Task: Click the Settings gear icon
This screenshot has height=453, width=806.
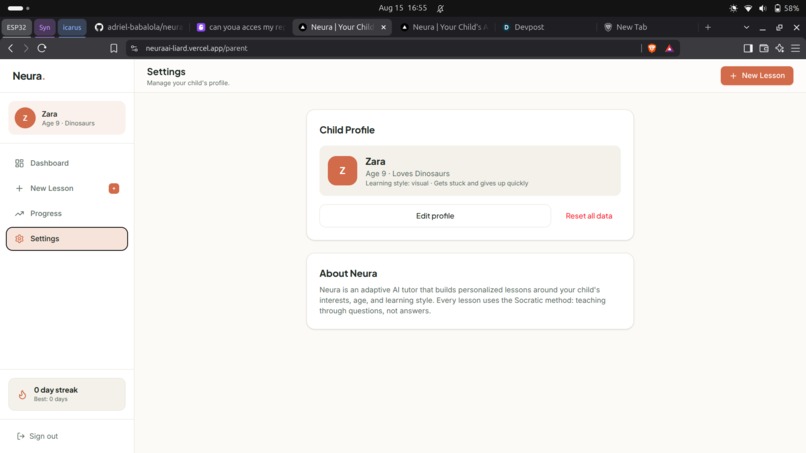Action: coord(20,239)
